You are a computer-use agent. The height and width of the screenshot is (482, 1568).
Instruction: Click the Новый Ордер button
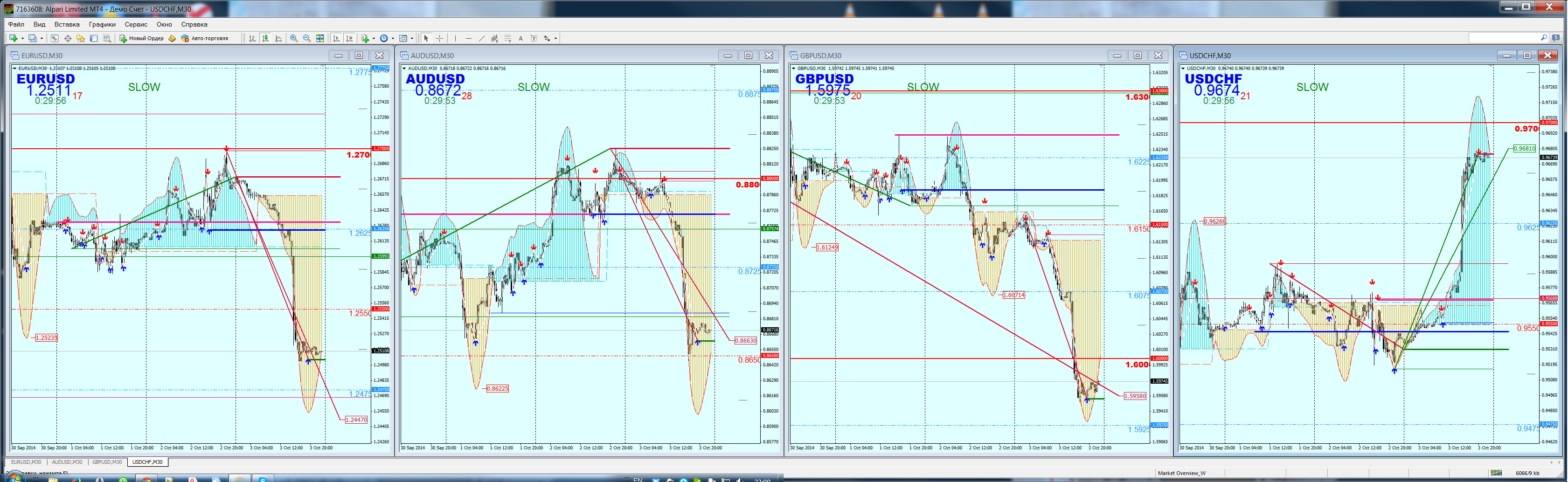pos(142,38)
